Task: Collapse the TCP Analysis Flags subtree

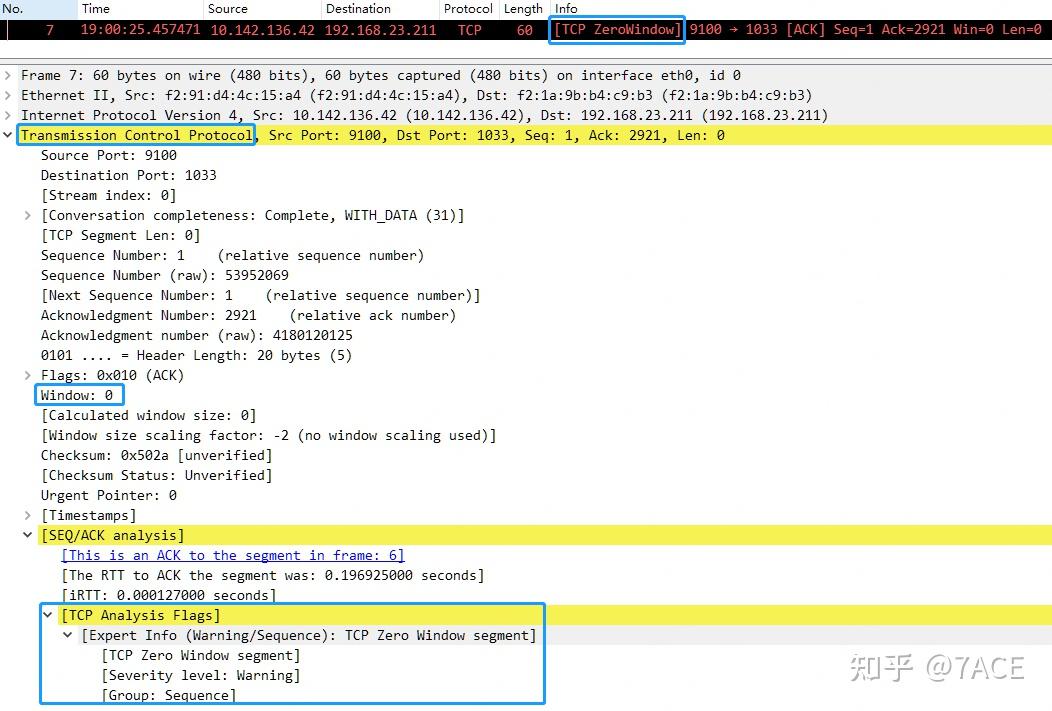Action: pos(47,615)
